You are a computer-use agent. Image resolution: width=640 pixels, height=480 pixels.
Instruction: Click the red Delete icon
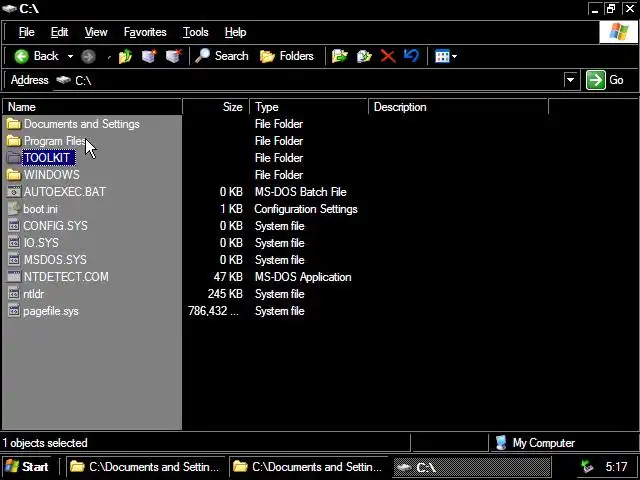click(388, 56)
